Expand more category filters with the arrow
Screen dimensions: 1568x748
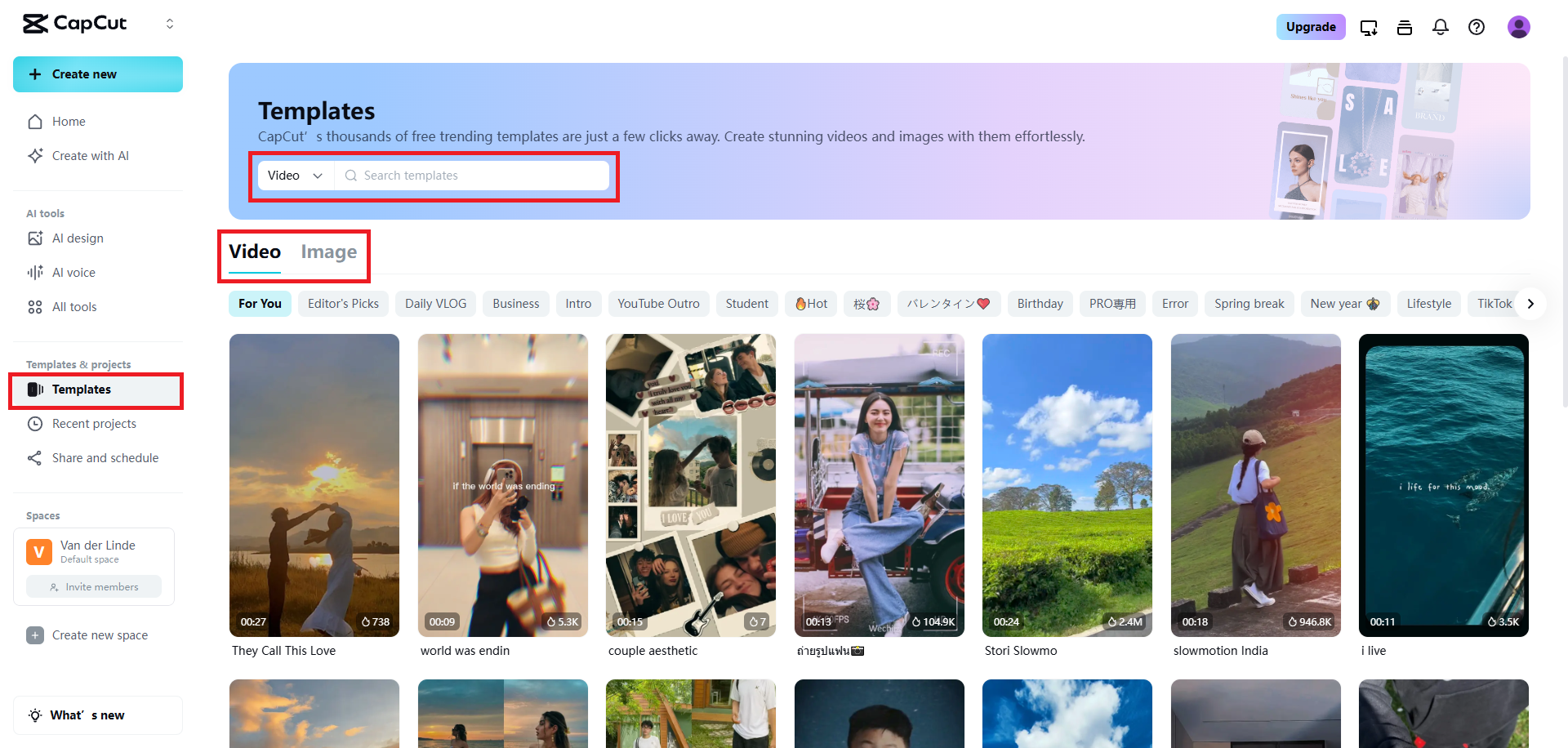click(1531, 303)
